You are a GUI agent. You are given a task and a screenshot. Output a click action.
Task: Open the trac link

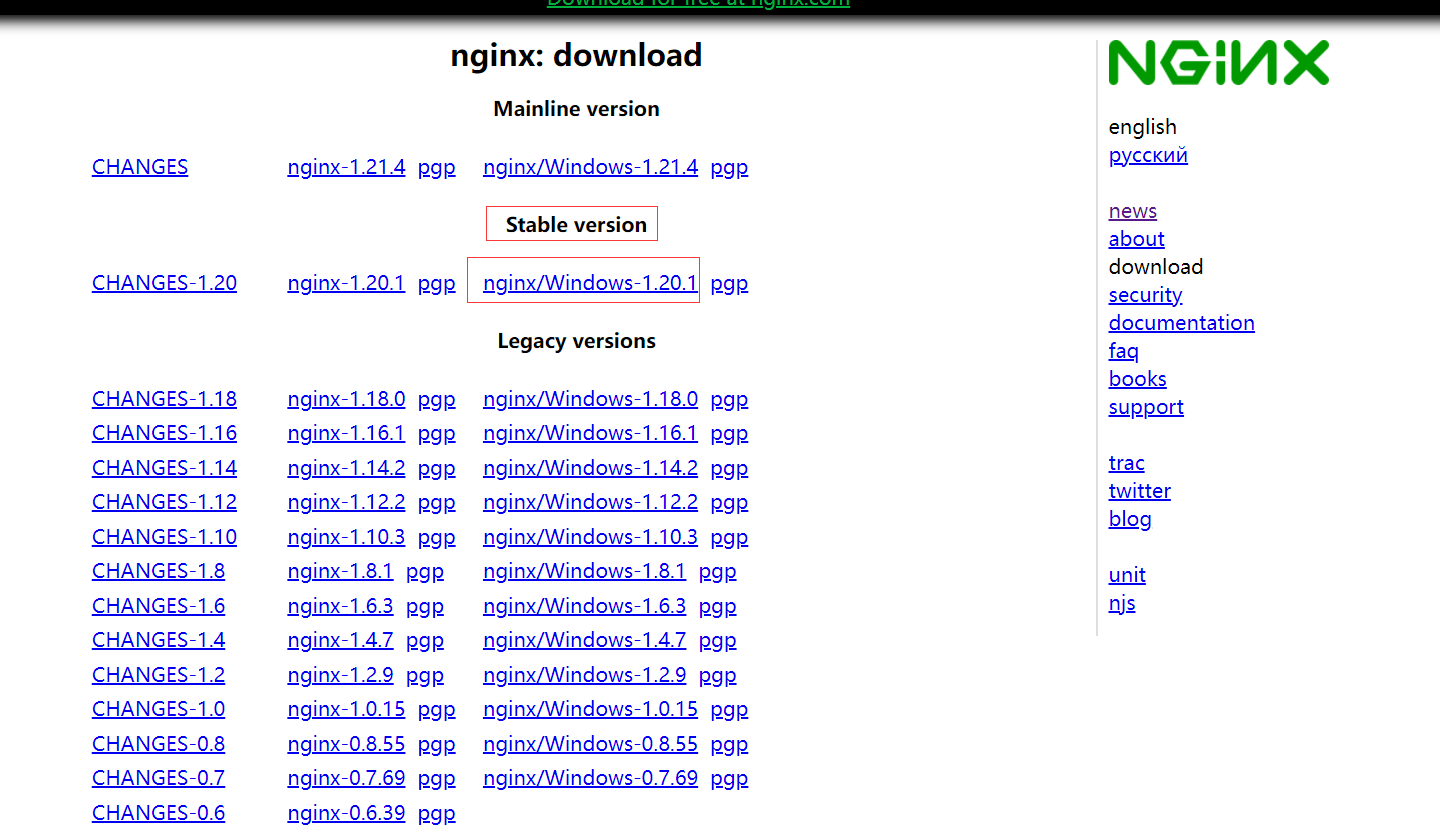pyautogui.click(x=1127, y=463)
